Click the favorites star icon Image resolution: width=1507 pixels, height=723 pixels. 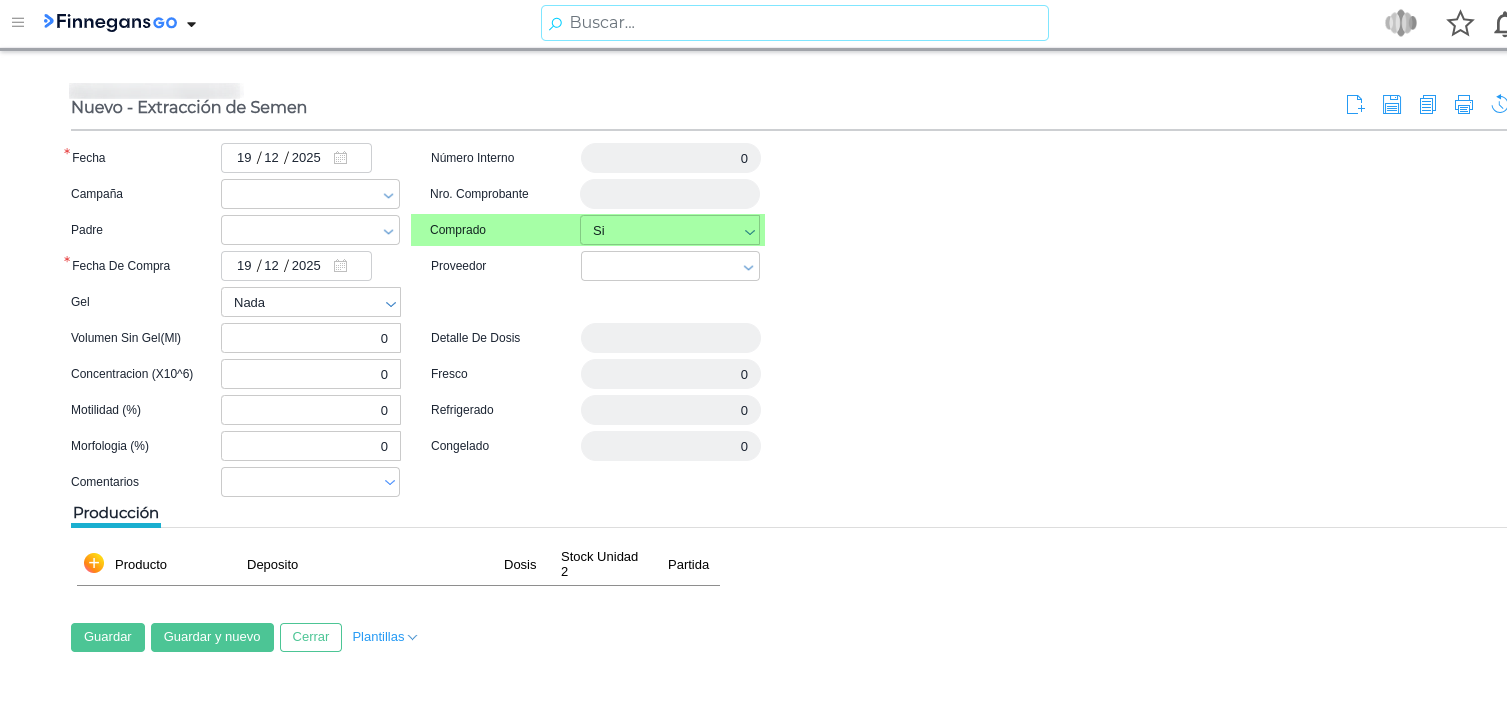click(1460, 23)
